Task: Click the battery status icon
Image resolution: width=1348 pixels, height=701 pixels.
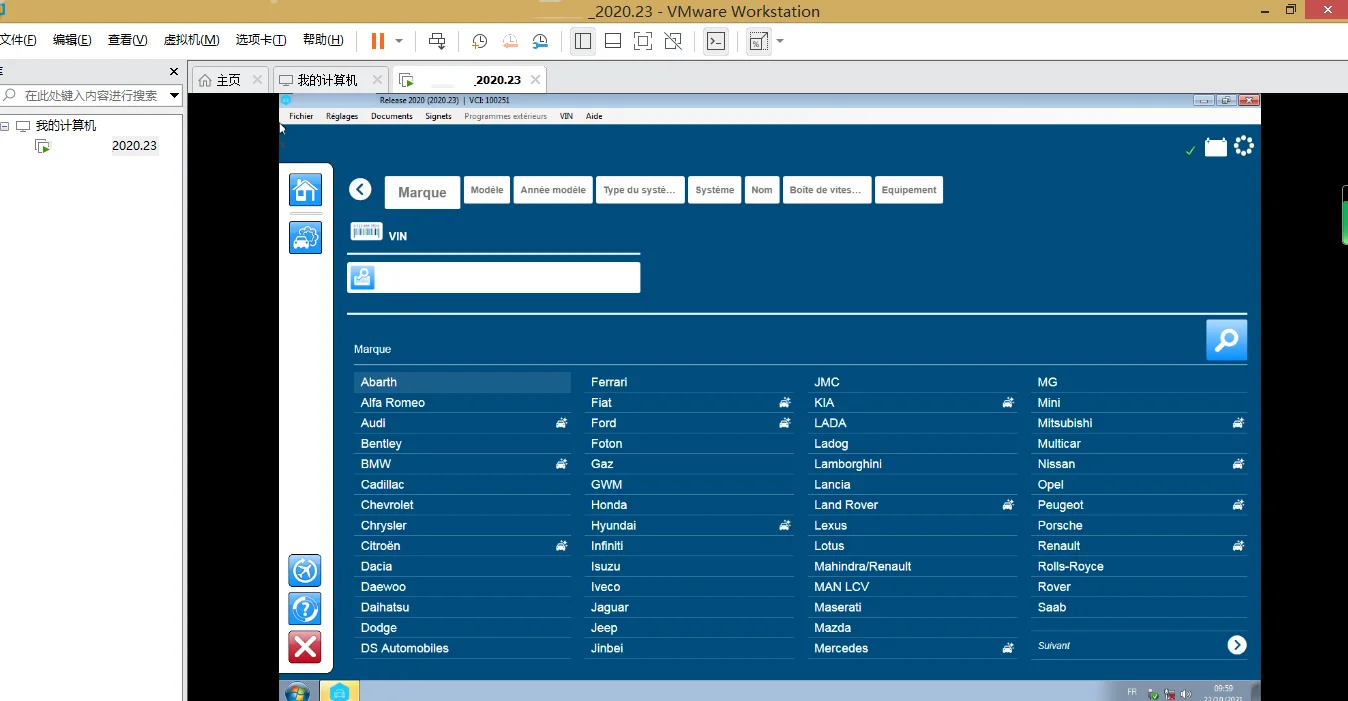Action: point(1215,148)
